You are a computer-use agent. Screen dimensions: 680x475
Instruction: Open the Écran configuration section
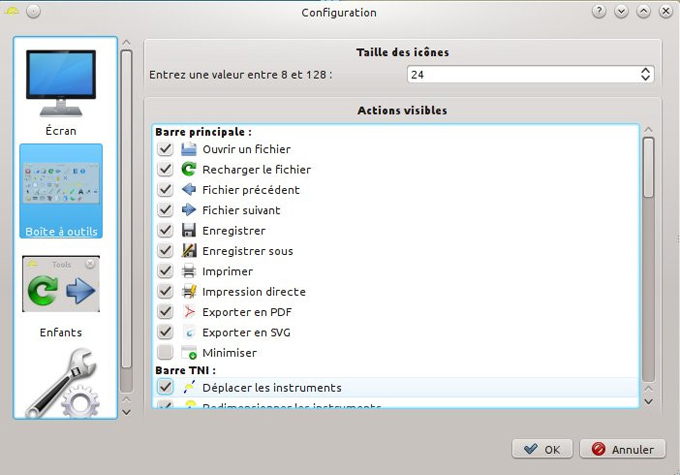pos(61,92)
